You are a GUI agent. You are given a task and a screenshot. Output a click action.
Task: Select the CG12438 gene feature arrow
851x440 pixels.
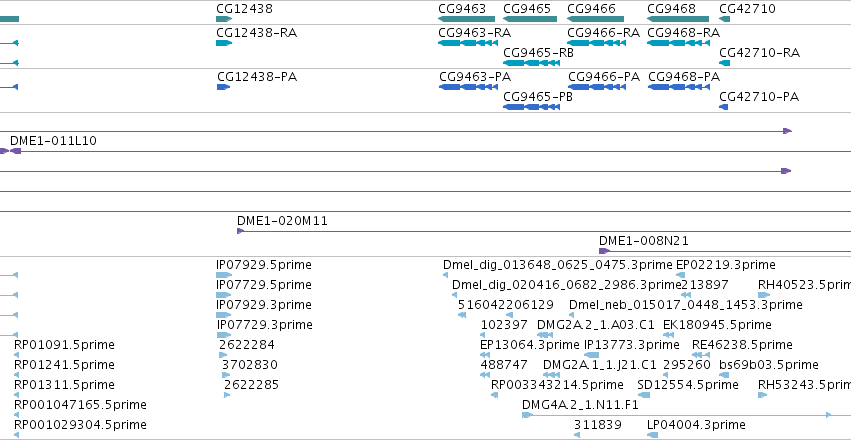pos(224,19)
